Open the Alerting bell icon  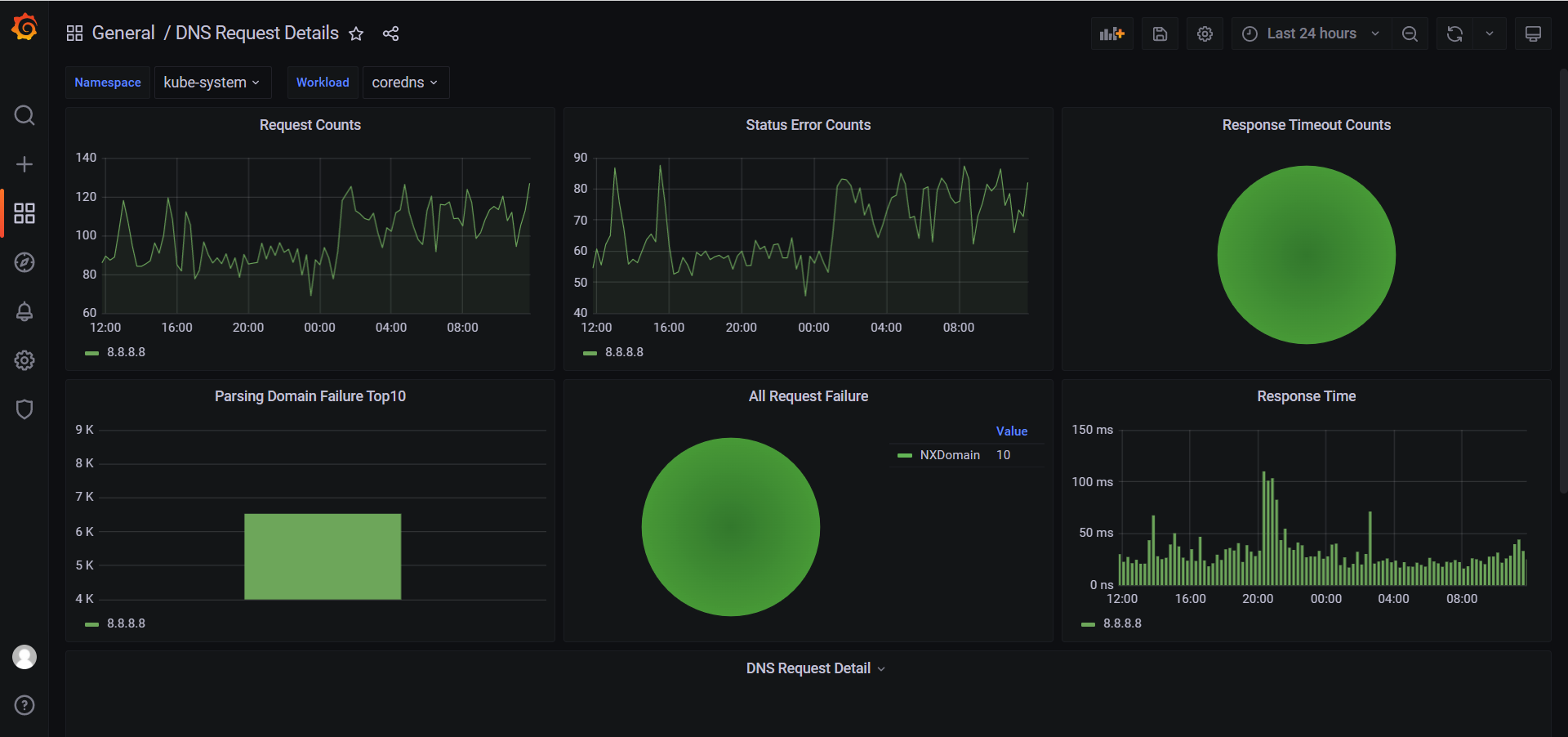tap(24, 311)
